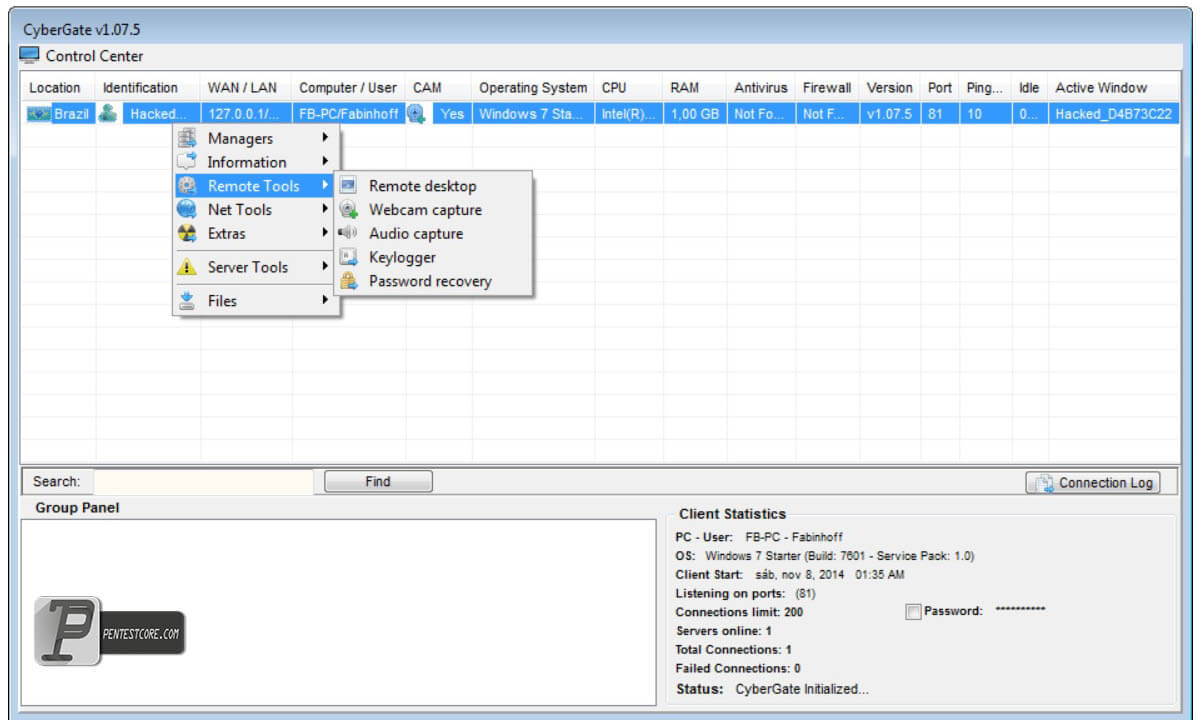
Task: Click the Remote desktop icon
Action: (x=348, y=185)
